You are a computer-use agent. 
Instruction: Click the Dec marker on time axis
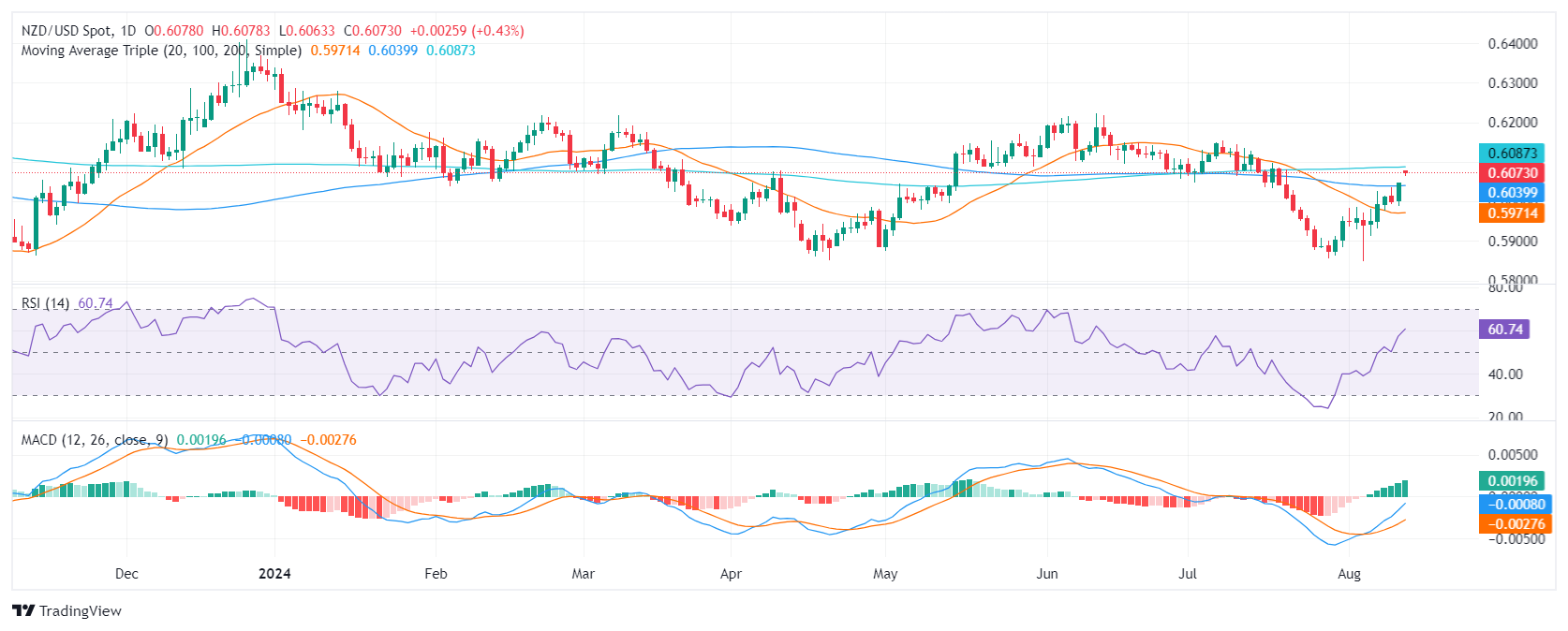(x=126, y=574)
